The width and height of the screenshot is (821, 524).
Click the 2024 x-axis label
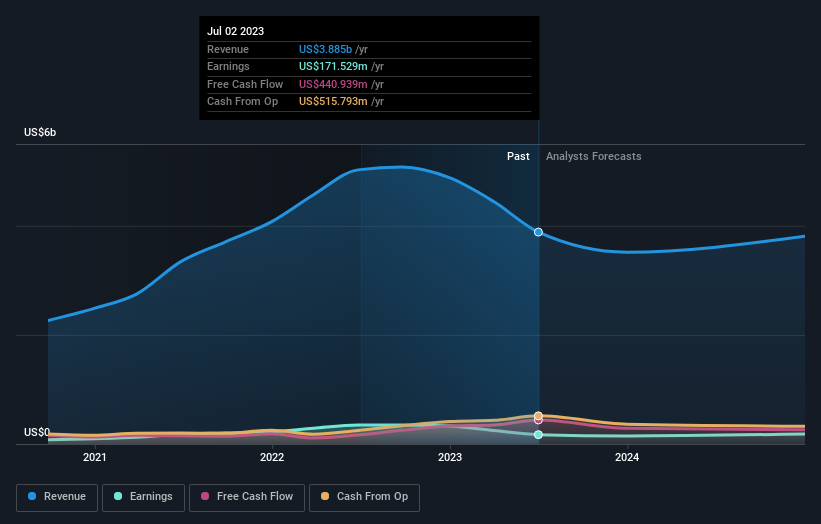(x=627, y=458)
